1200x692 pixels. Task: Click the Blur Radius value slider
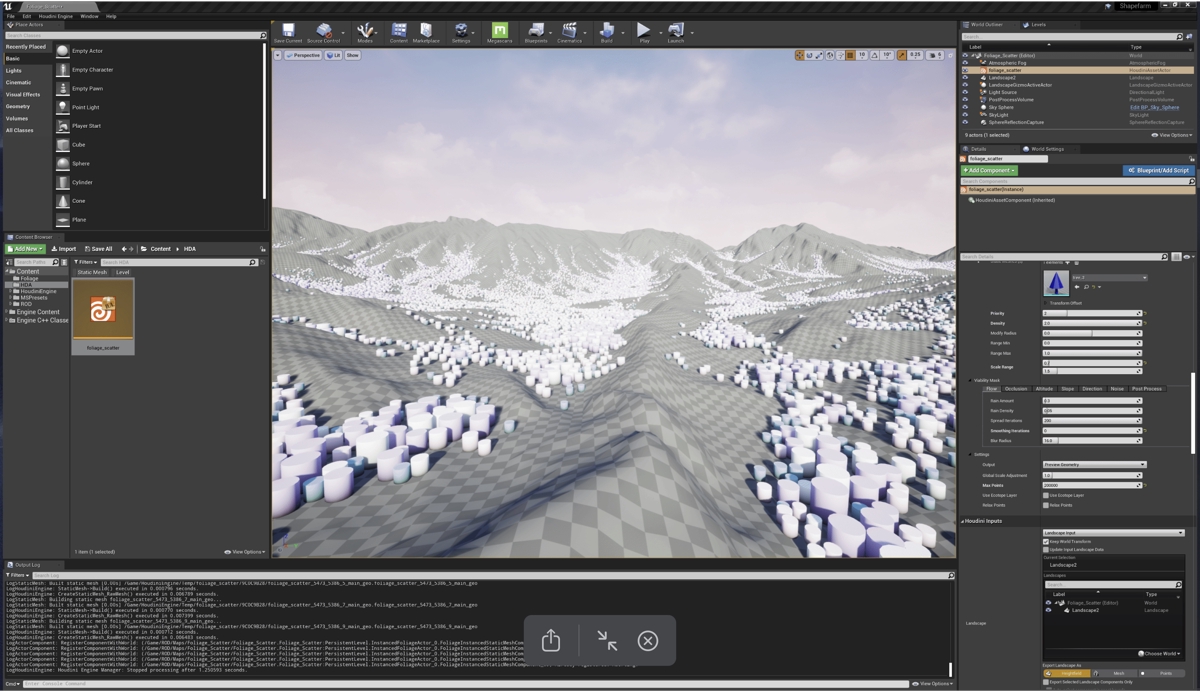pos(1092,440)
